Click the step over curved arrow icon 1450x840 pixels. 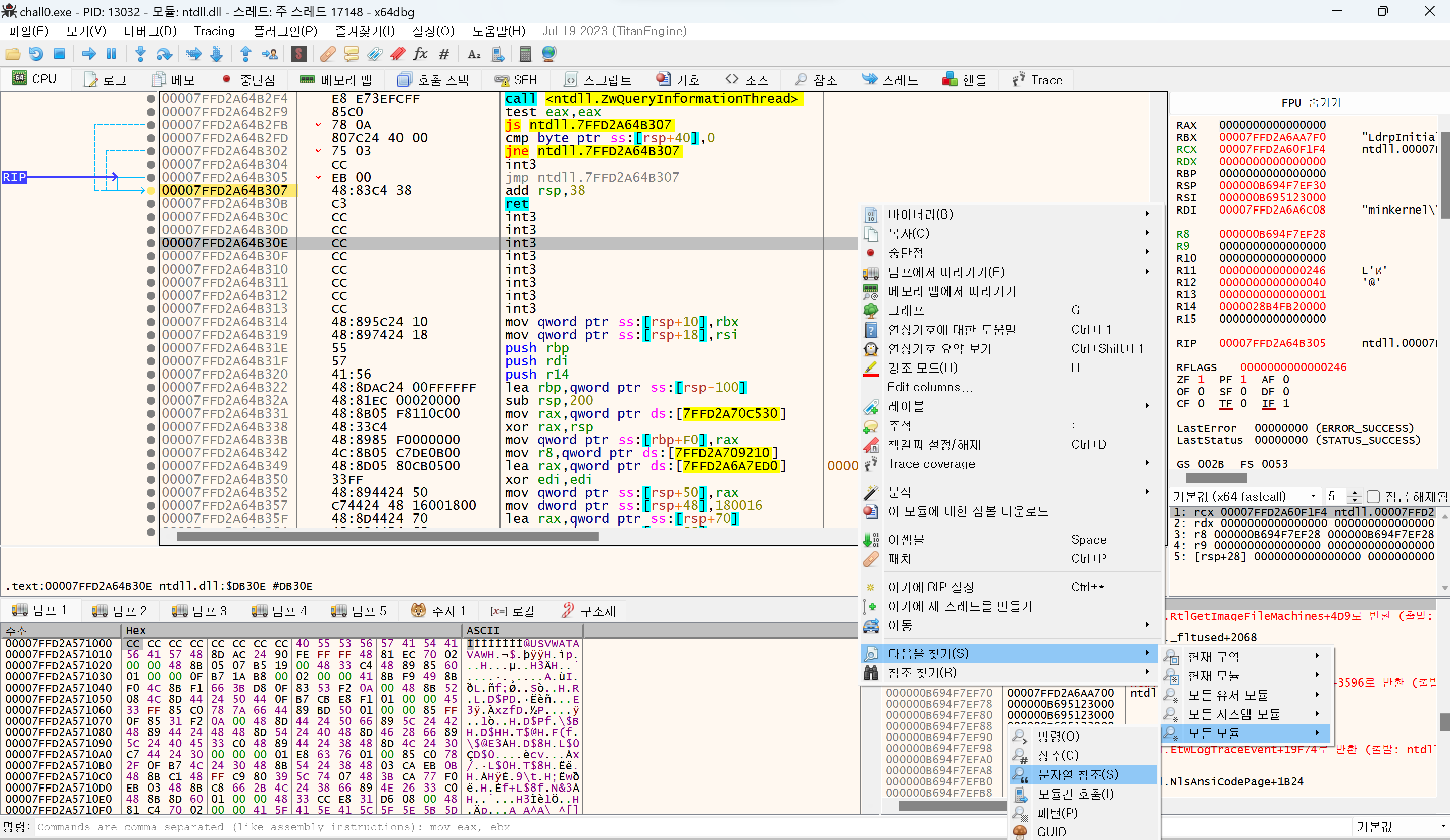click(164, 54)
